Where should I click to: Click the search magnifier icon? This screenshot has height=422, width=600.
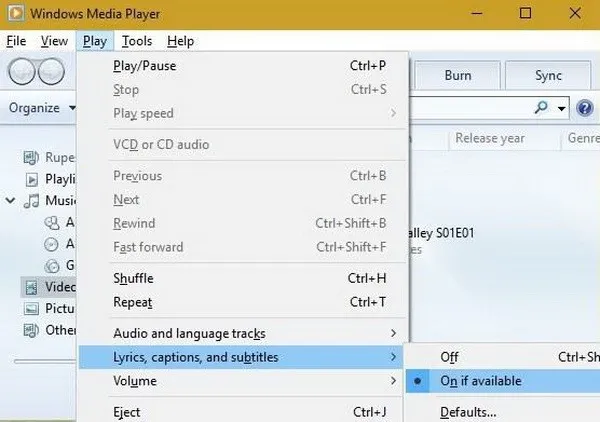(542, 108)
